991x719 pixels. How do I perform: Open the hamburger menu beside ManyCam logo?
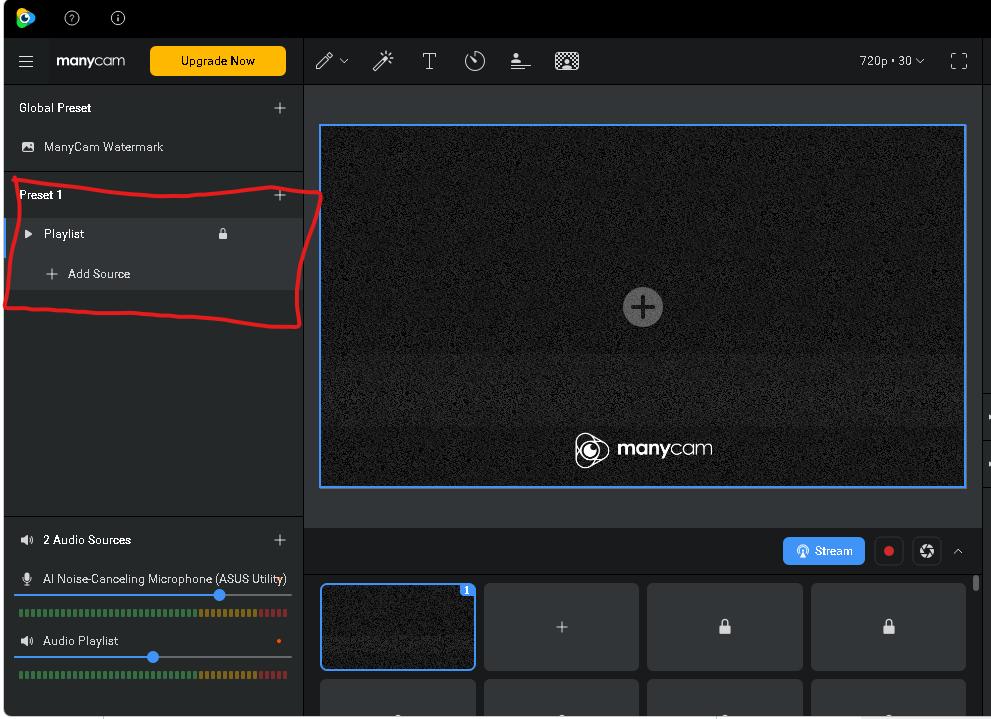pyautogui.click(x=26, y=61)
